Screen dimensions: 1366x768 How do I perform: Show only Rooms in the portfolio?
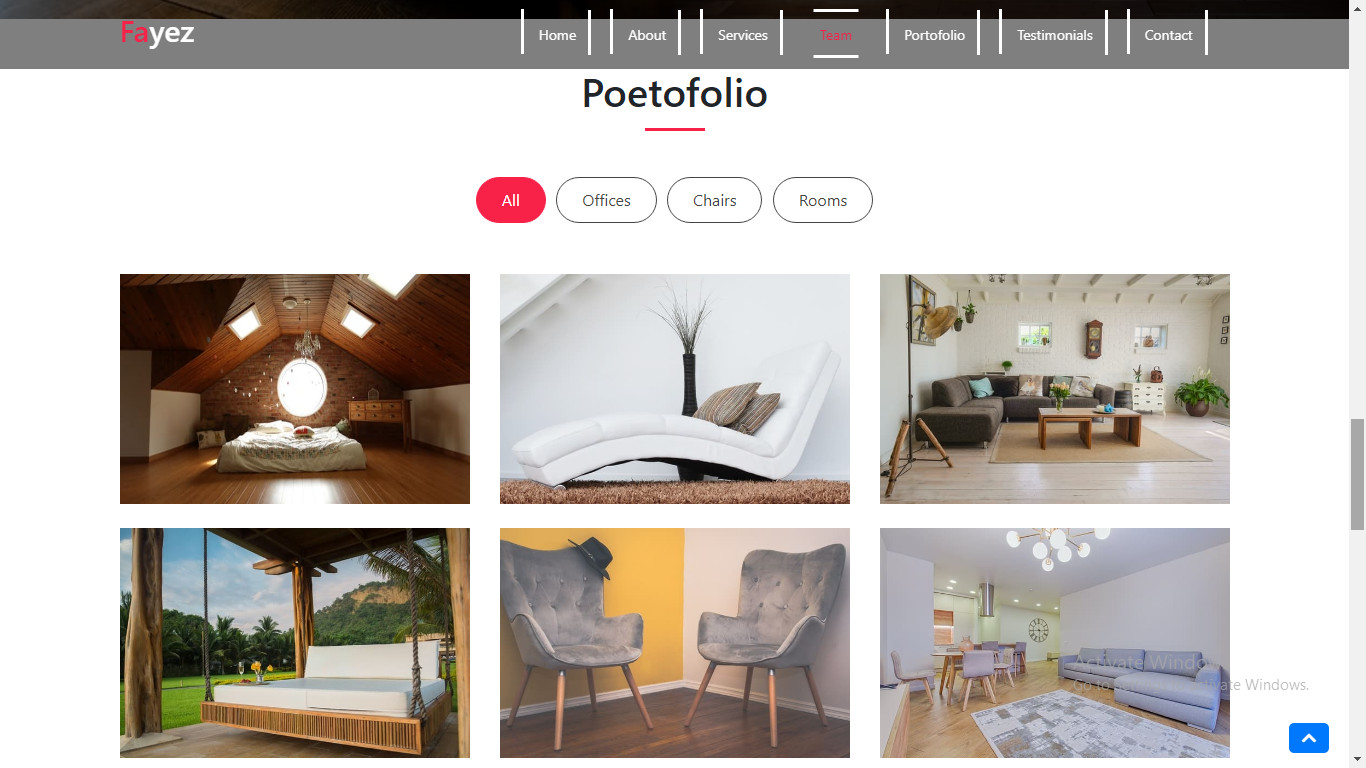pos(823,200)
